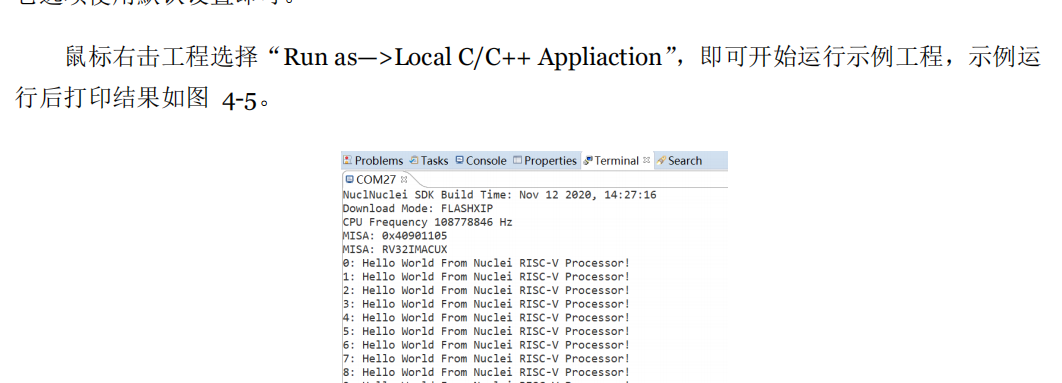Click the '7: Hello World' output line
Screen dimensions: 1062x383
[486, 358]
